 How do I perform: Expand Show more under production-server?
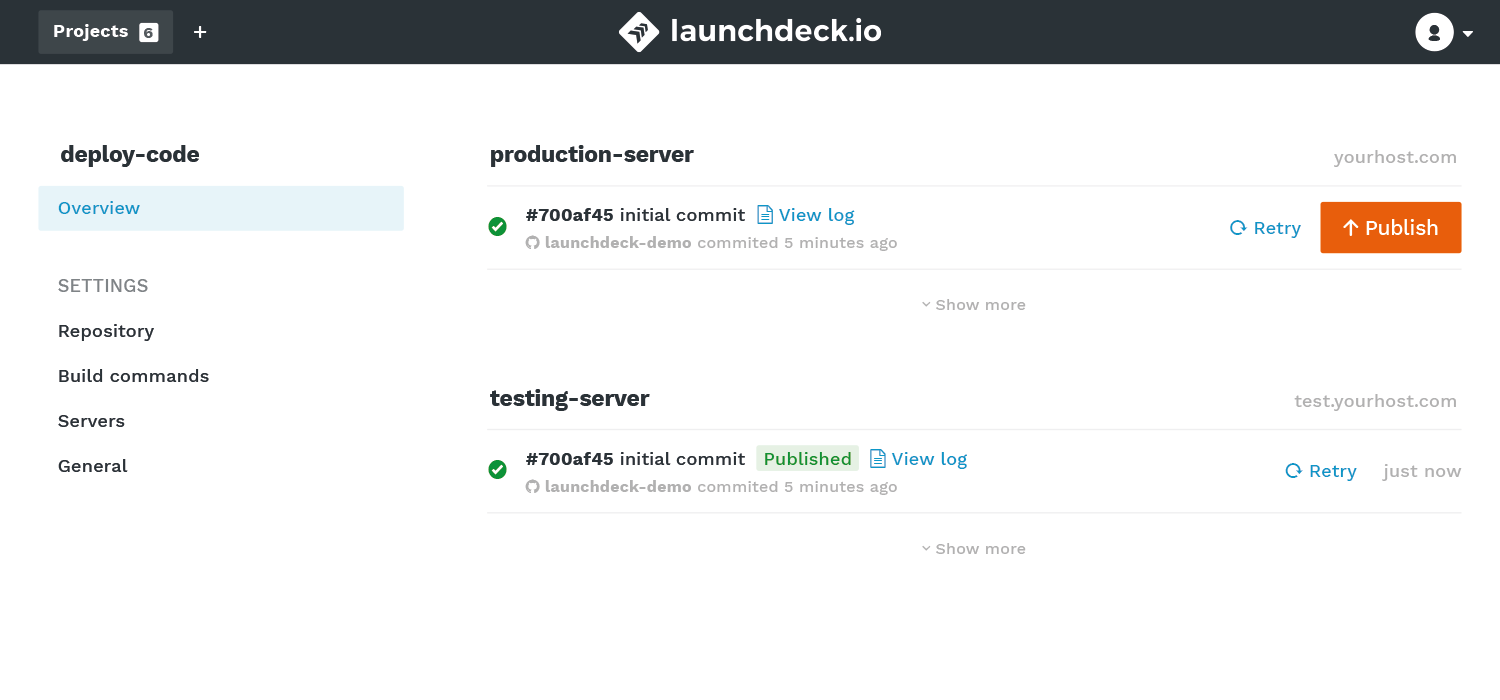click(973, 304)
